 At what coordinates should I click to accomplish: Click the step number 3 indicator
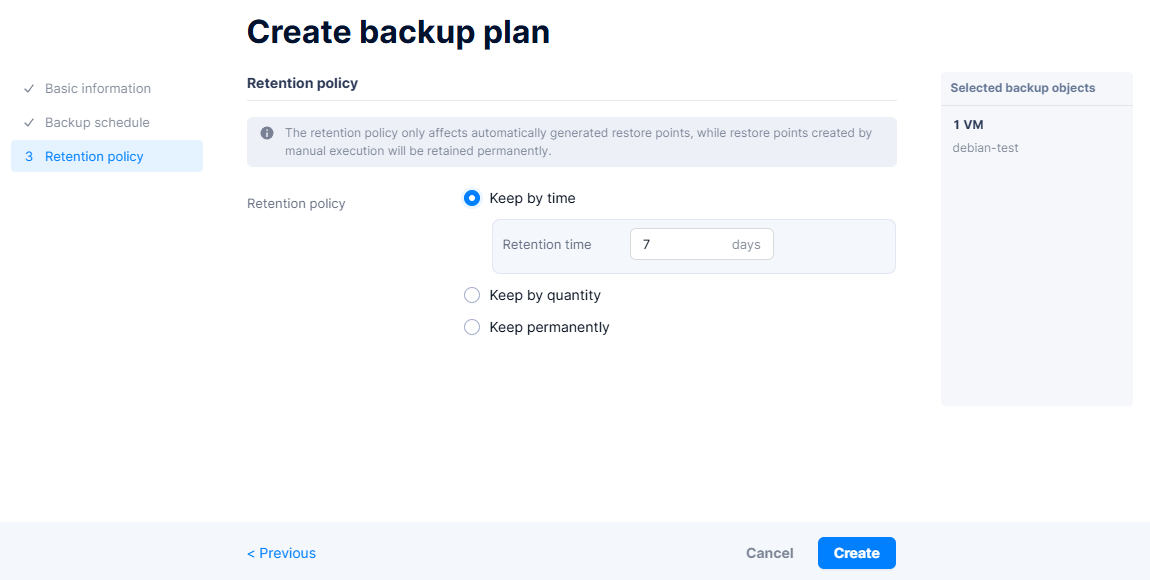tap(29, 157)
